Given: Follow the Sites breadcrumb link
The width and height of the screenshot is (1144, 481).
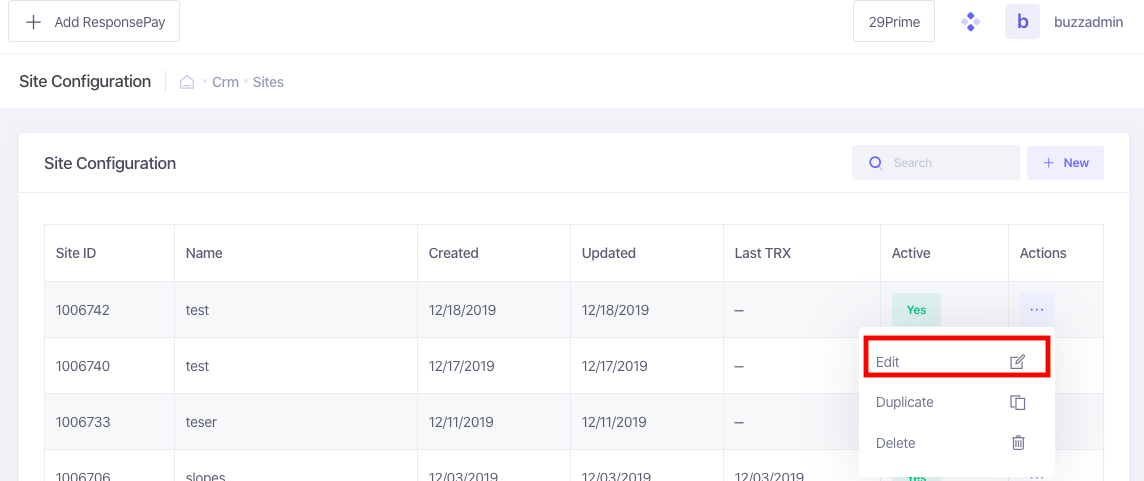Looking at the screenshot, I should (268, 82).
